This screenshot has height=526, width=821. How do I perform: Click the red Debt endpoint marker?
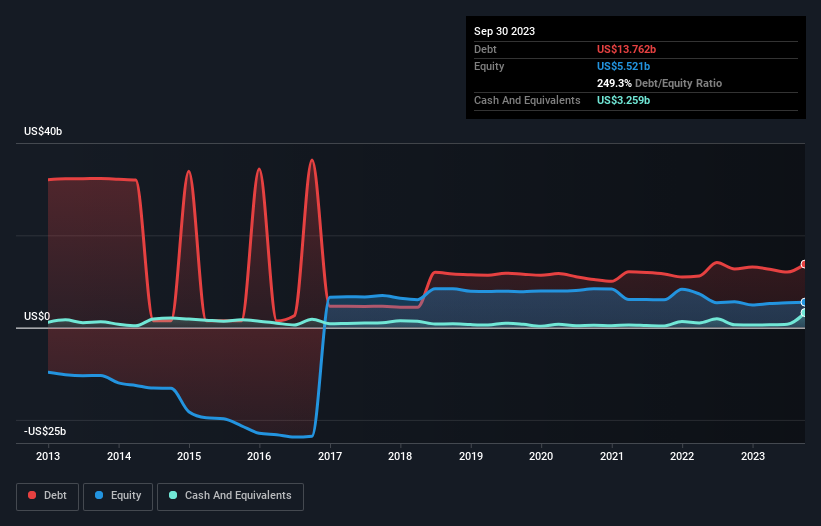(804, 264)
